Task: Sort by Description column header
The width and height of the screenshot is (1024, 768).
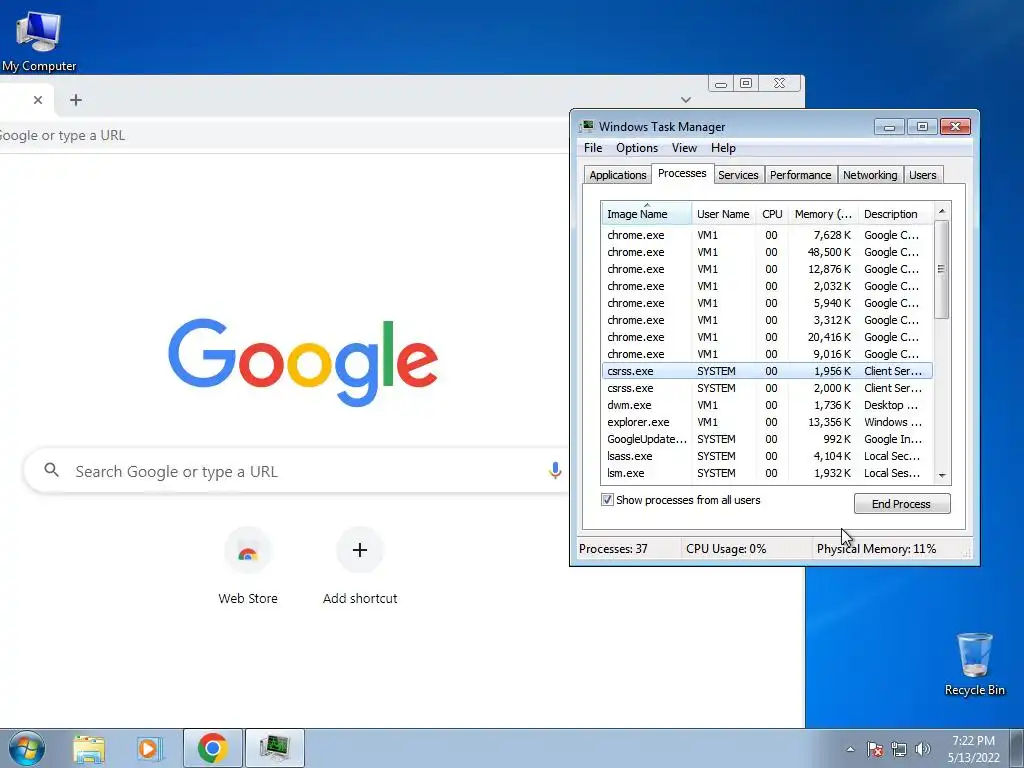Action: (895, 214)
